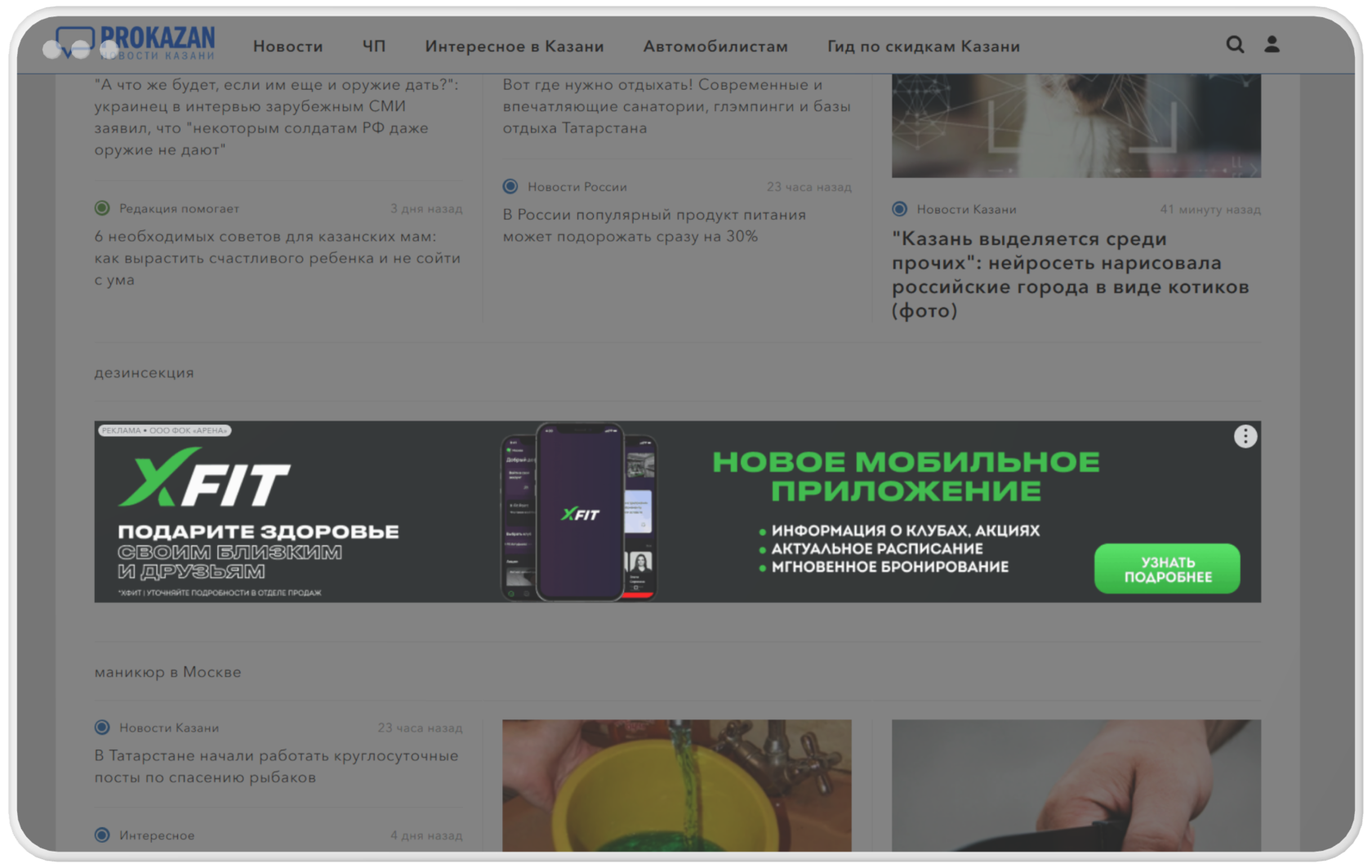Open the article about advice for Kazan moms
This screenshot has width=1372, height=868.
[278, 258]
